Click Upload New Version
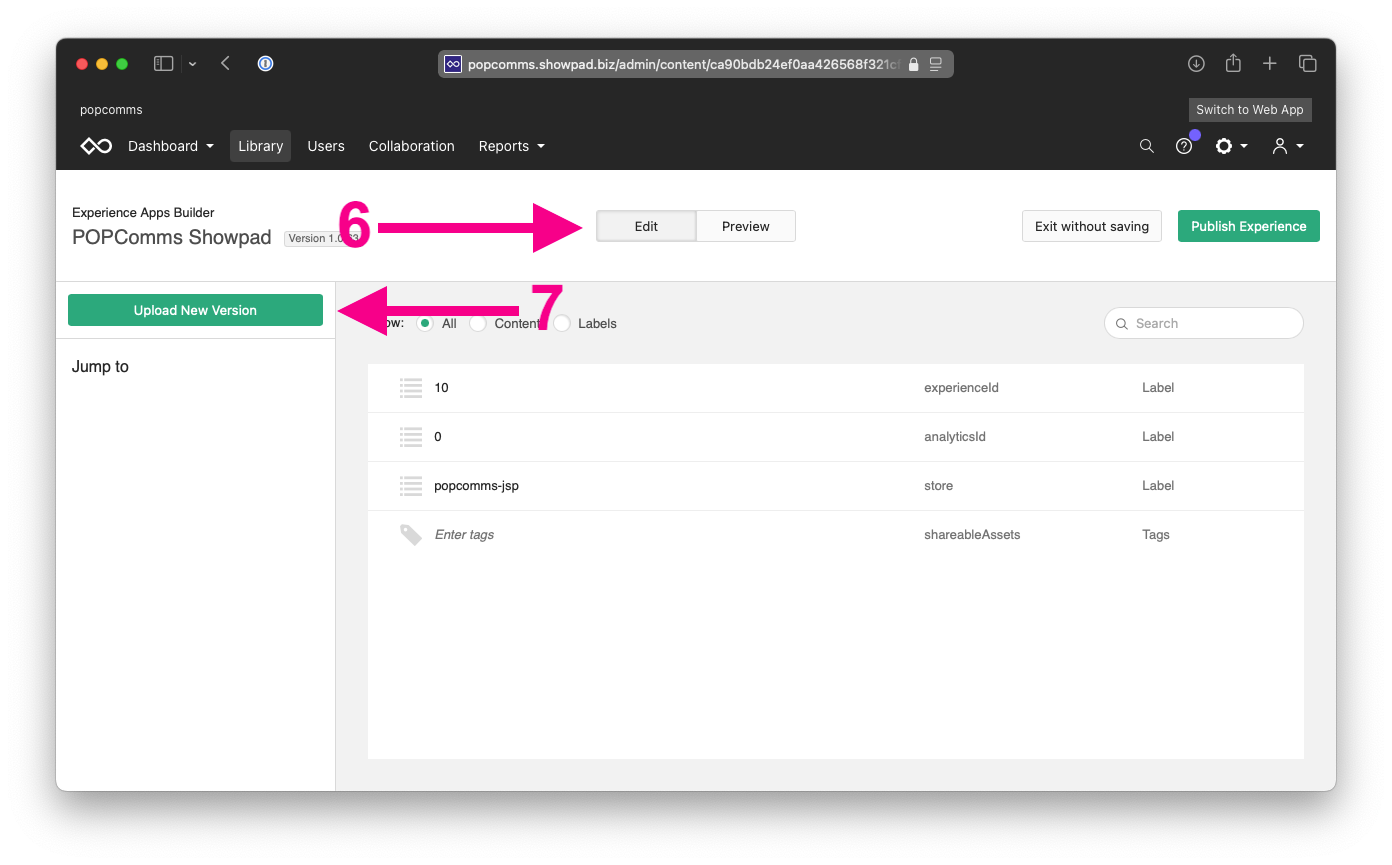Image resolution: width=1392 pixels, height=865 pixels. coord(195,310)
